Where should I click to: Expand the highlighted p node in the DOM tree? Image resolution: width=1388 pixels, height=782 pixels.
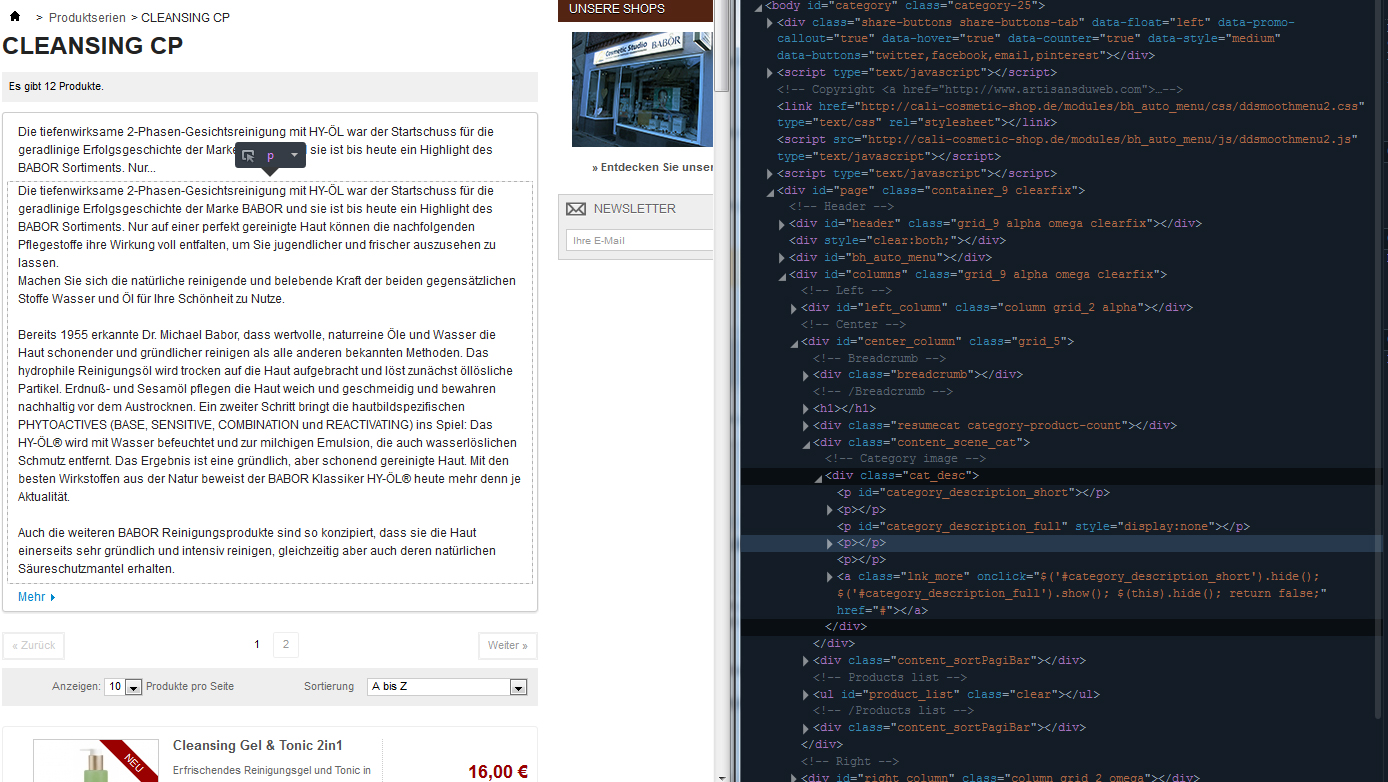coord(829,543)
